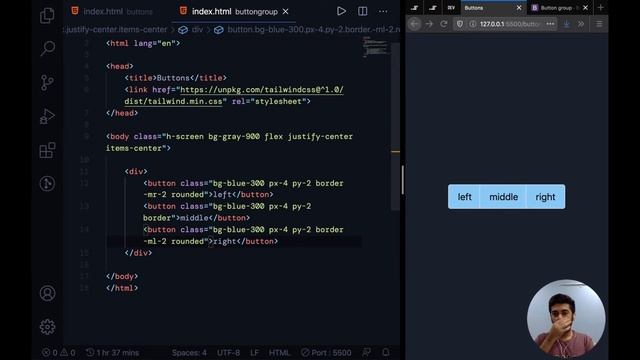Click justify-center.items-center breadcrumb

116,29
